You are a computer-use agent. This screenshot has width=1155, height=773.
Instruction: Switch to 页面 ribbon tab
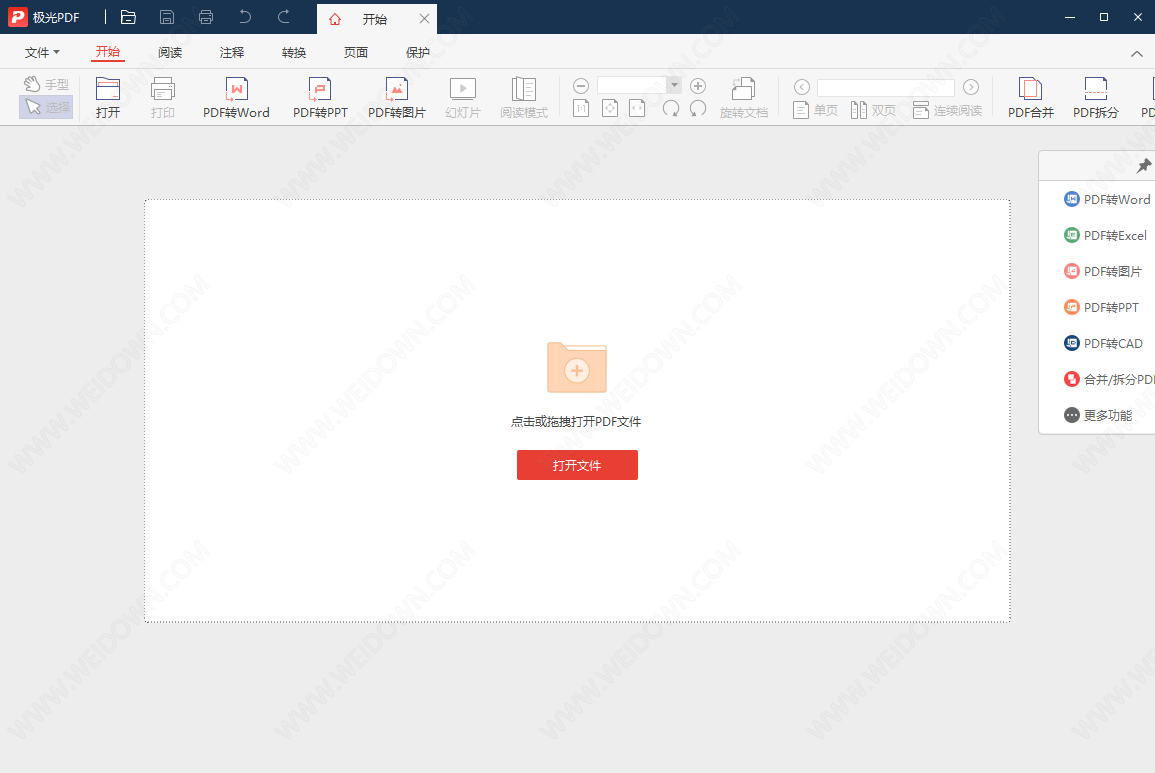pos(356,52)
